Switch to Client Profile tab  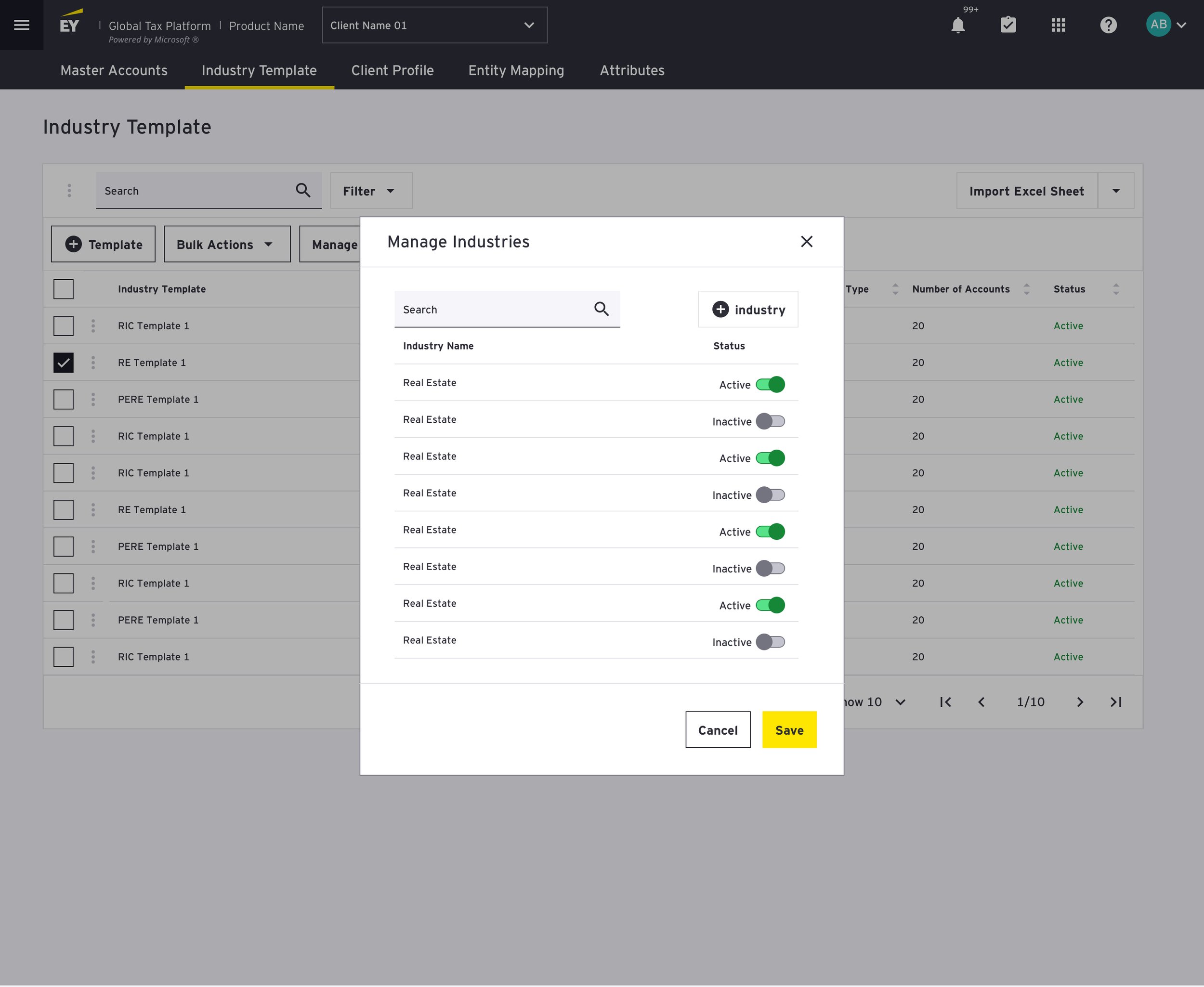393,70
